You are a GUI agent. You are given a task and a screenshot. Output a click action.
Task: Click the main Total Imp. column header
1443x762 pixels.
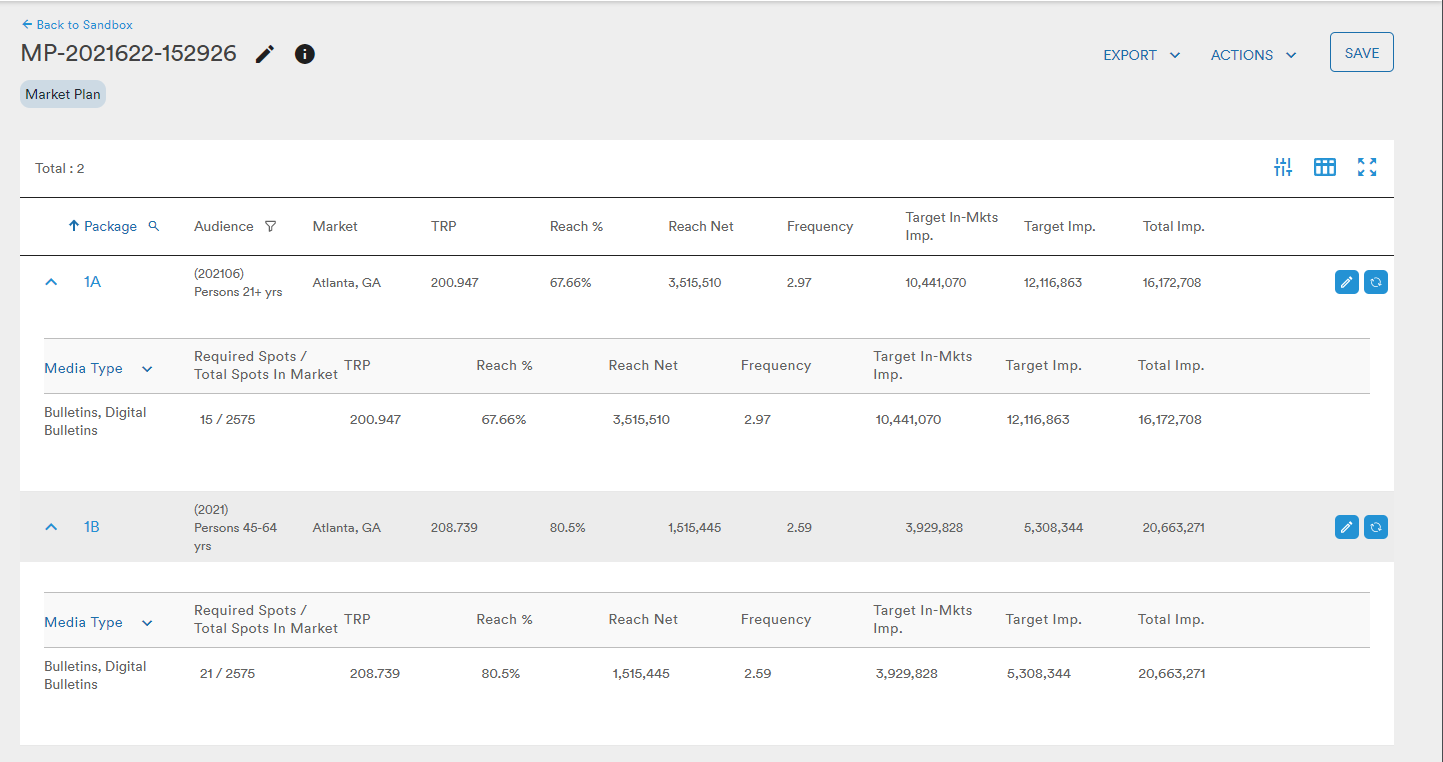1174,226
